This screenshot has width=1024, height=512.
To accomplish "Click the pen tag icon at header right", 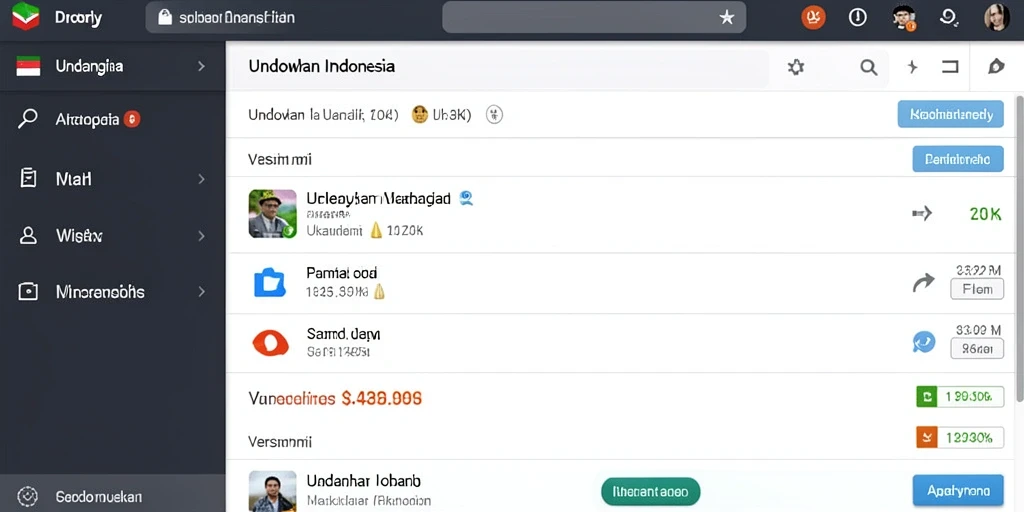I will pos(996,67).
